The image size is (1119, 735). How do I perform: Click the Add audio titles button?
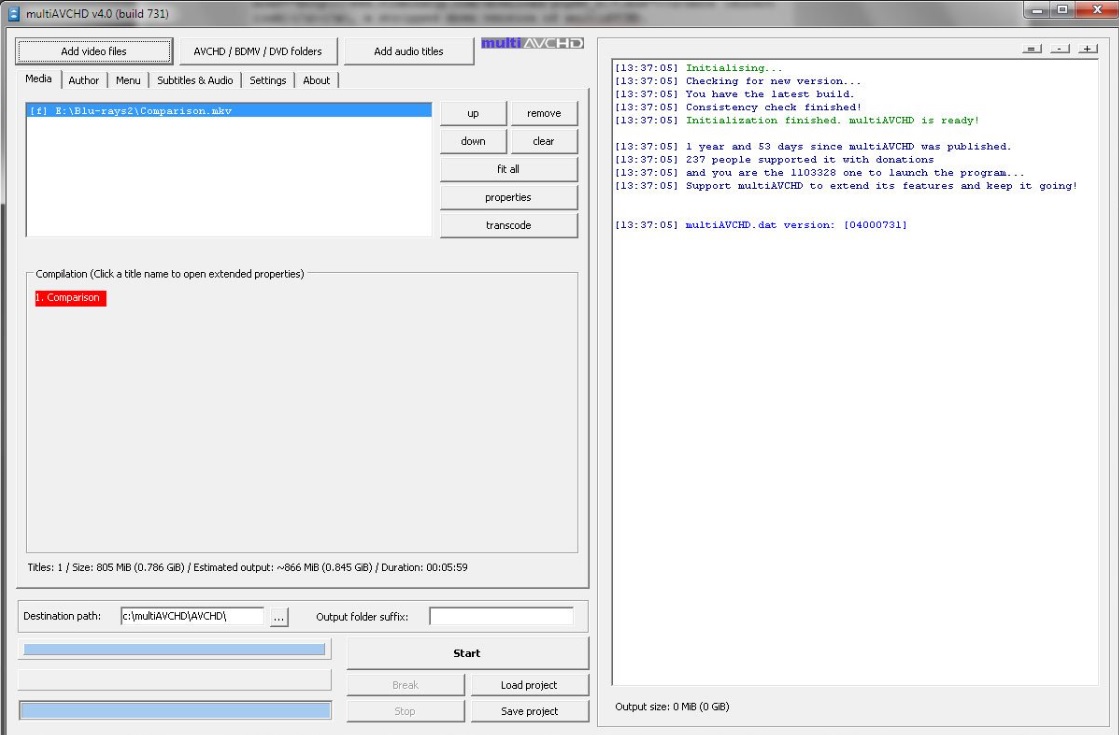pos(408,51)
